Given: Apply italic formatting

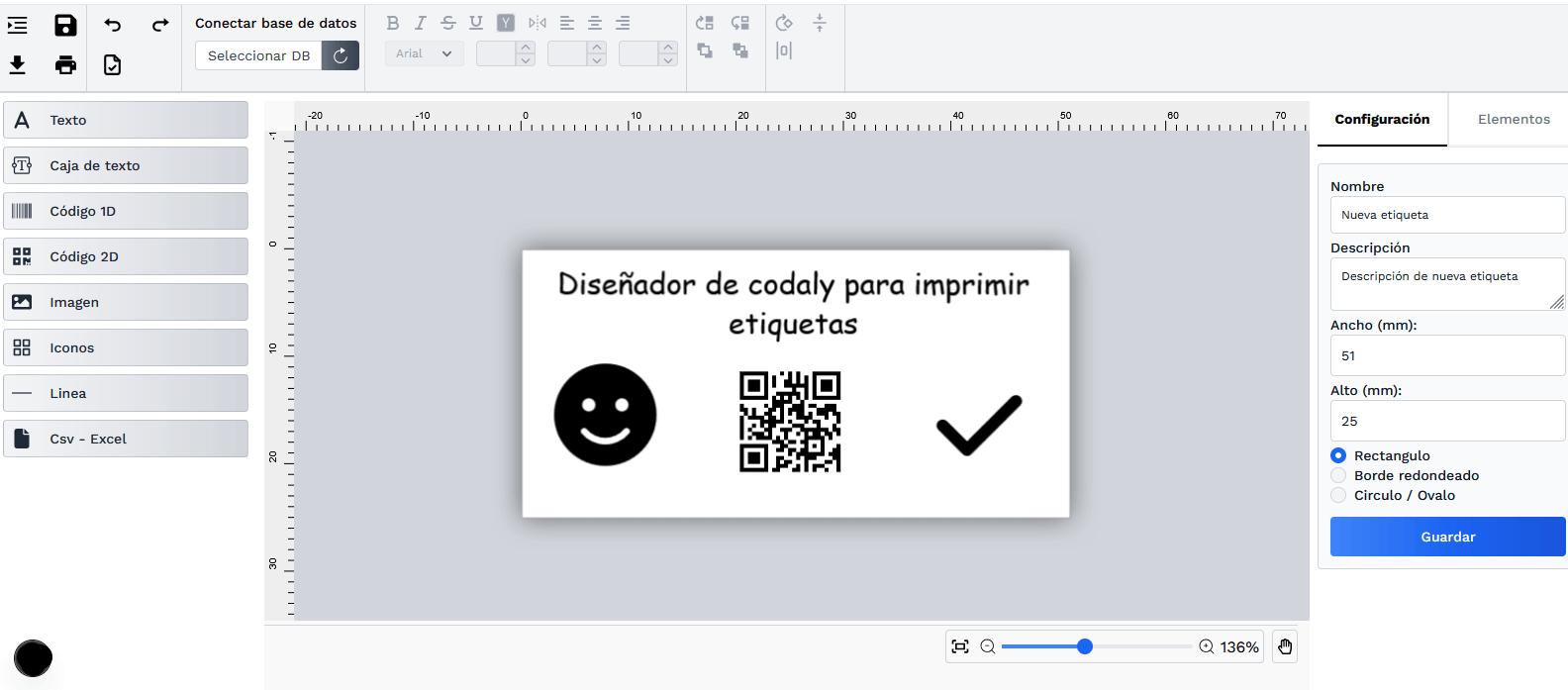Looking at the screenshot, I should (420, 23).
